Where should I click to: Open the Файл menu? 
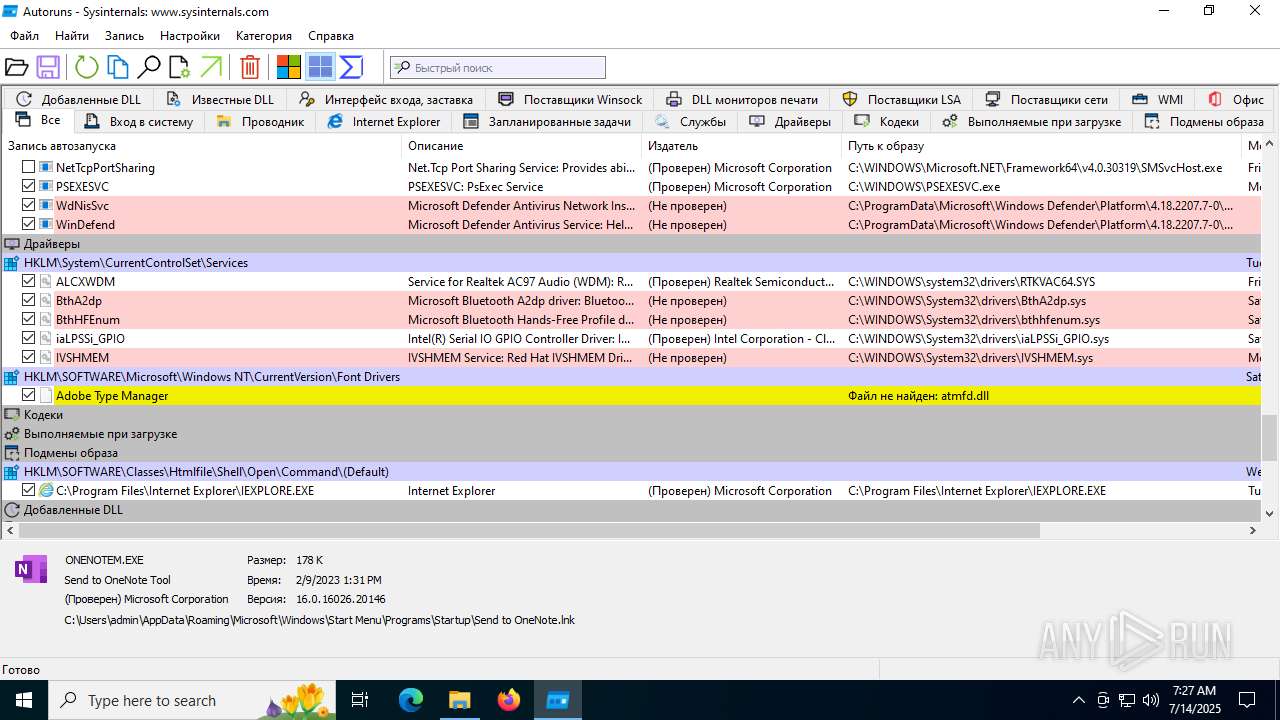[x=25, y=35]
